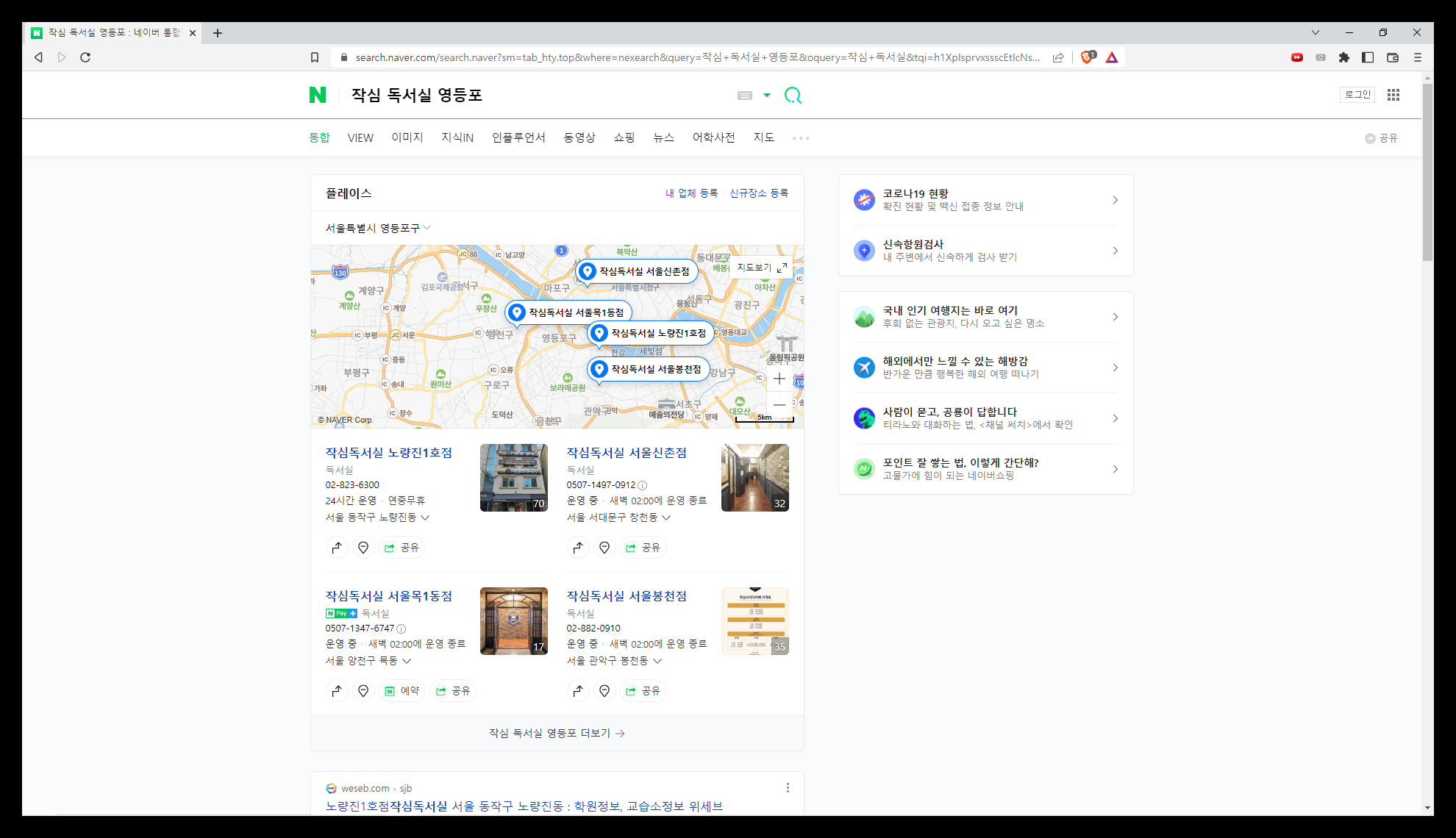
Task: Open 사람이 묻고, 공룡이 답합니다 card
Action: (x=985, y=418)
